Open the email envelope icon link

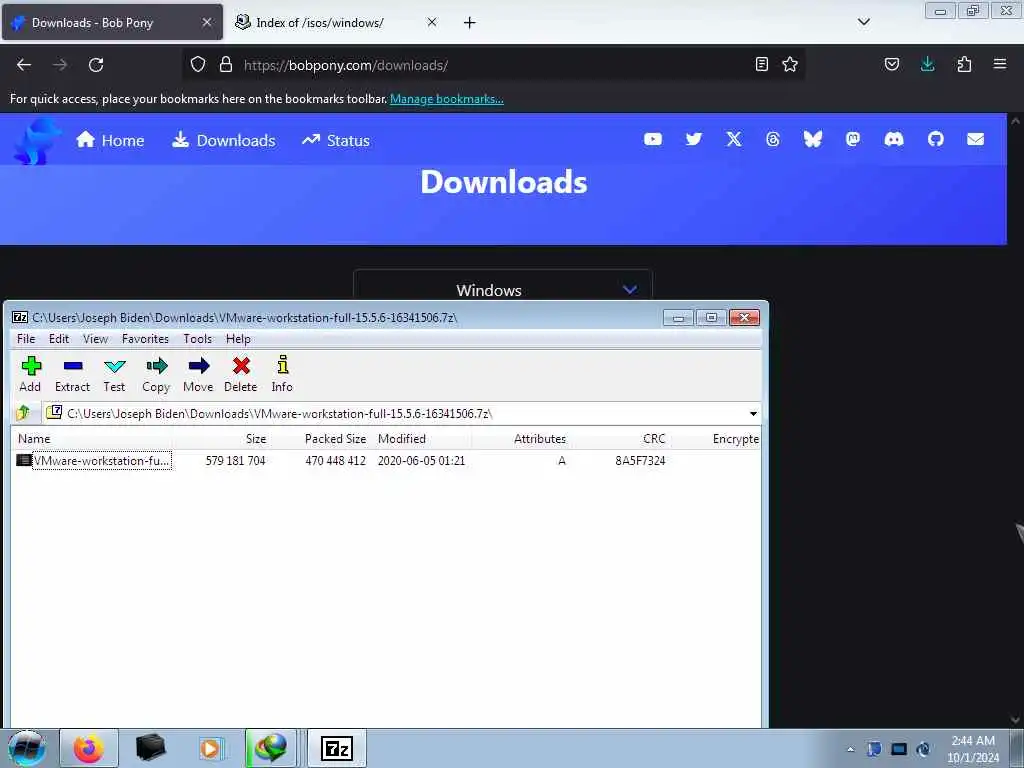click(x=976, y=139)
